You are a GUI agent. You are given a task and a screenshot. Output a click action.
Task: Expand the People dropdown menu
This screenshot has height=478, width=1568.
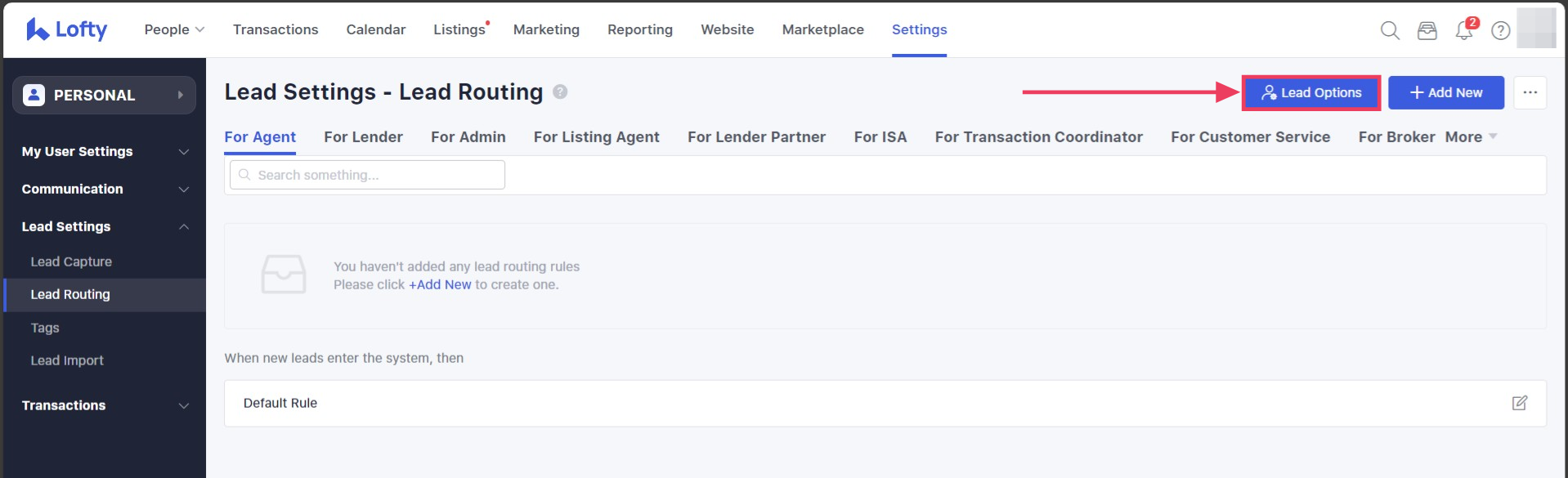[174, 29]
